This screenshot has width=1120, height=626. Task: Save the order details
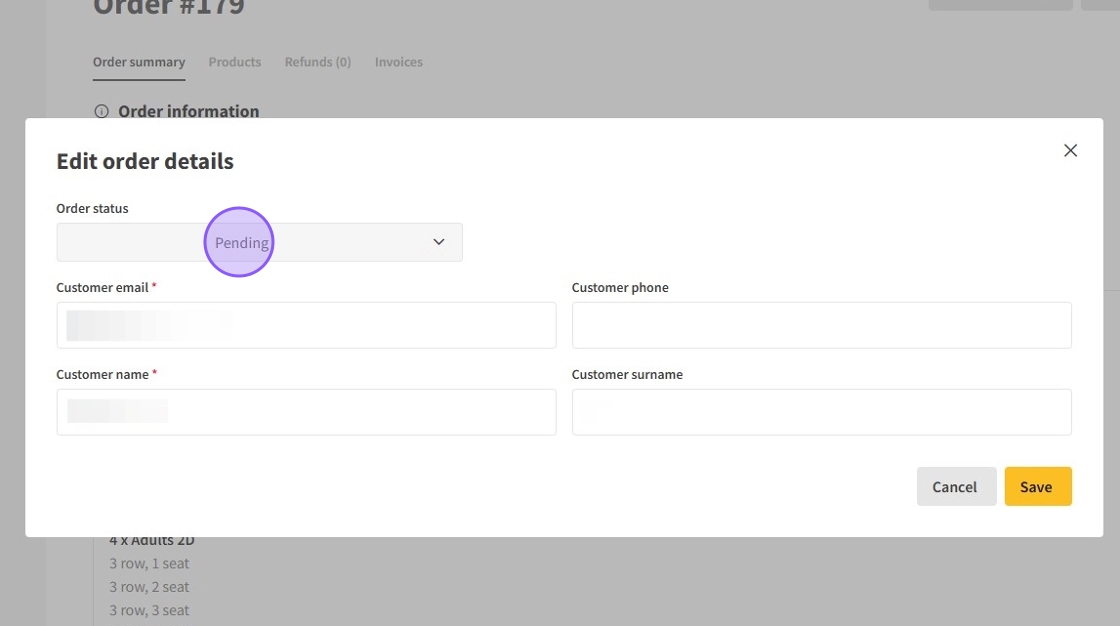click(x=1037, y=487)
